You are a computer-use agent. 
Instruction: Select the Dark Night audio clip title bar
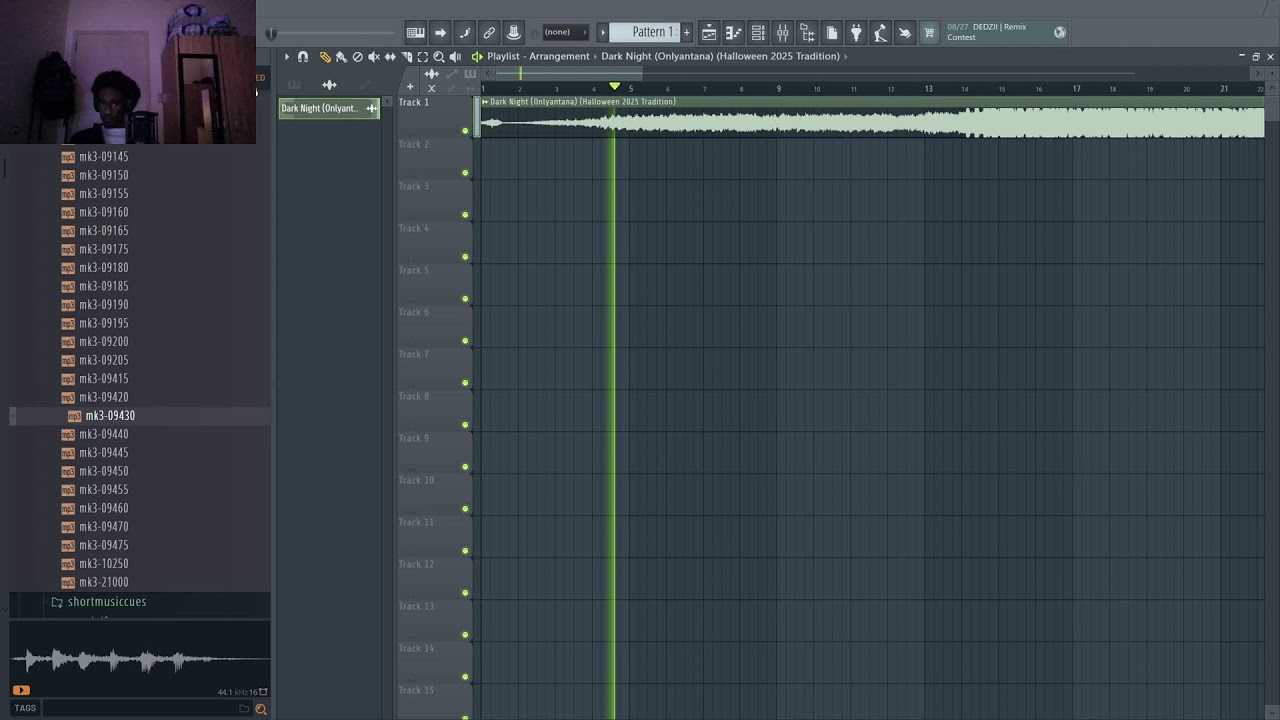872,102
